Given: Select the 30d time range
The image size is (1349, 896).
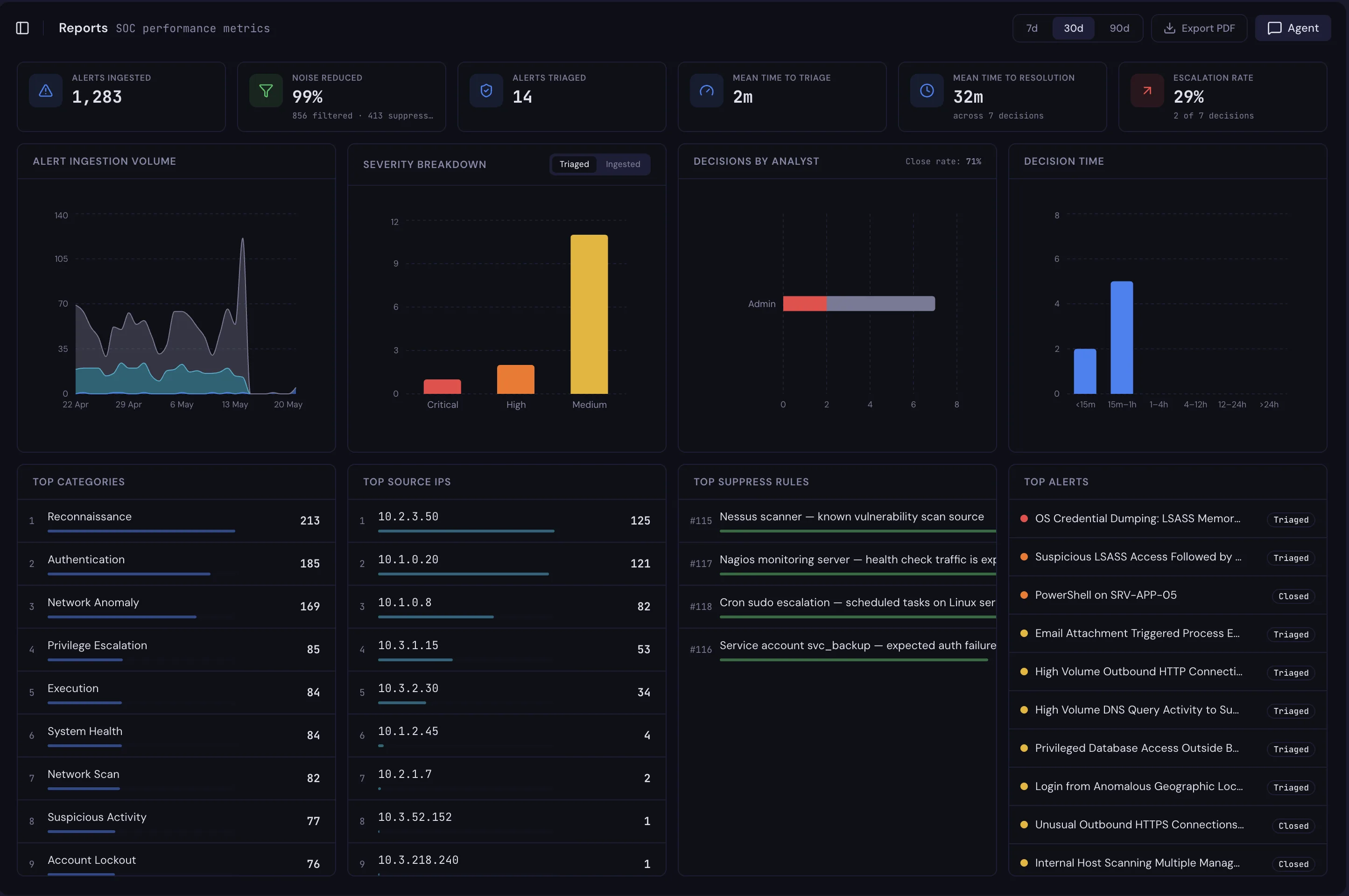Looking at the screenshot, I should pyautogui.click(x=1074, y=28).
